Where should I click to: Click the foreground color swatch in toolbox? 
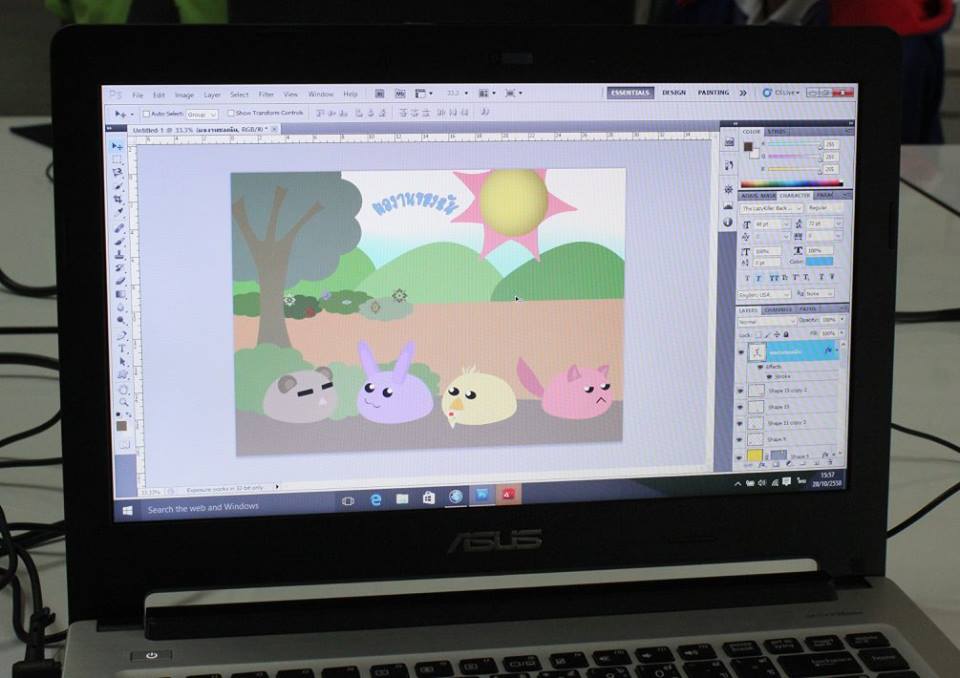click(x=121, y=425)
